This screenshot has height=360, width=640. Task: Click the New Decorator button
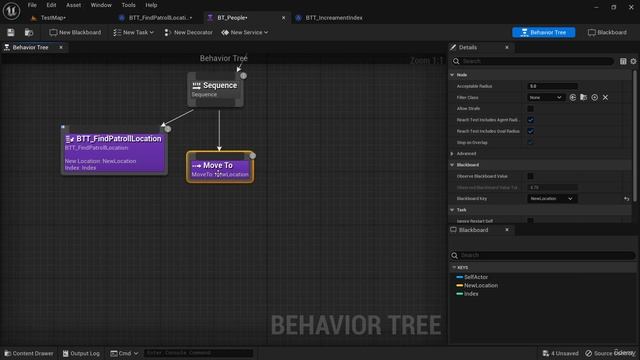coord(188,32)
